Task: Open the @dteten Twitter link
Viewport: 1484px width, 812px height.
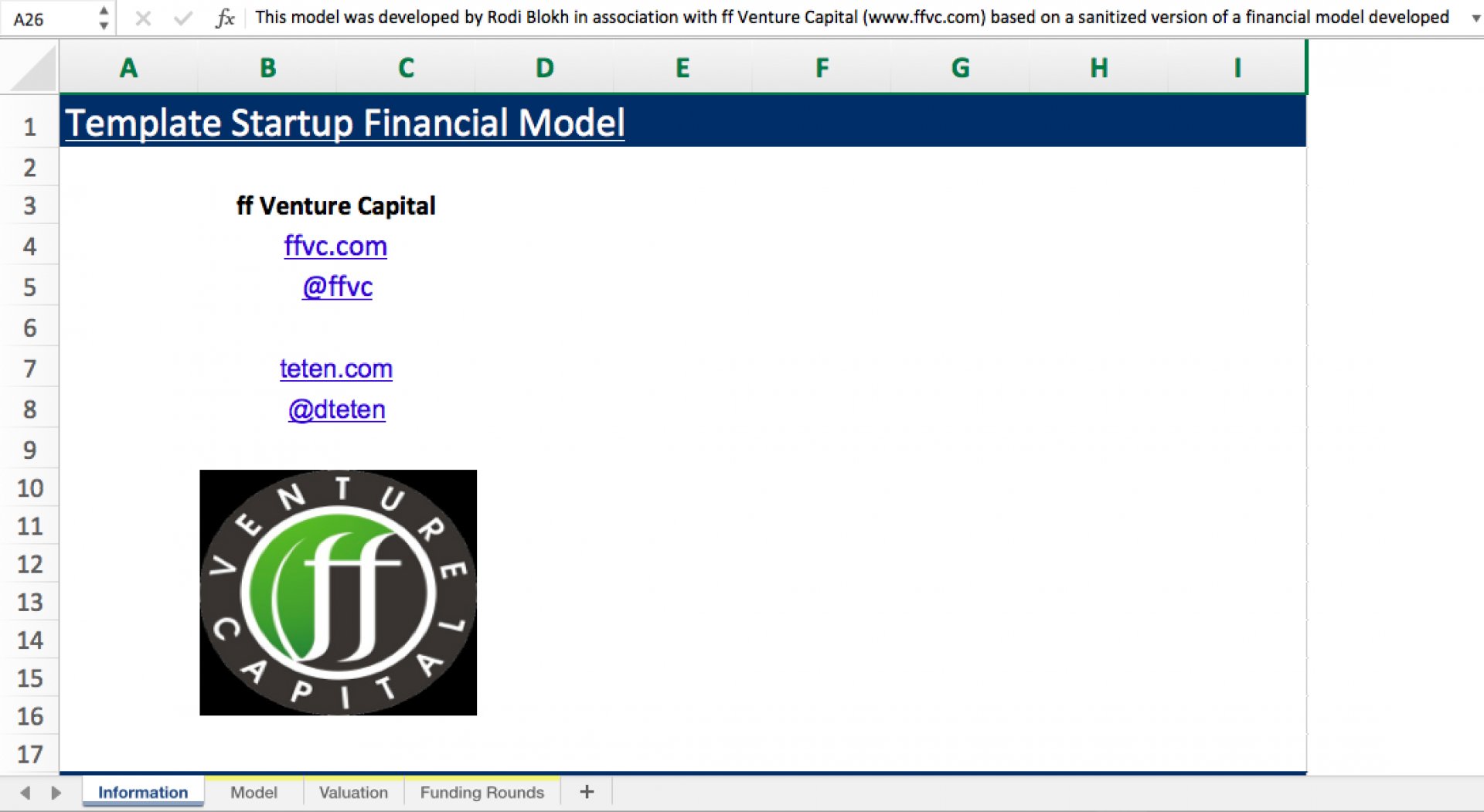Action: [336, 409]
